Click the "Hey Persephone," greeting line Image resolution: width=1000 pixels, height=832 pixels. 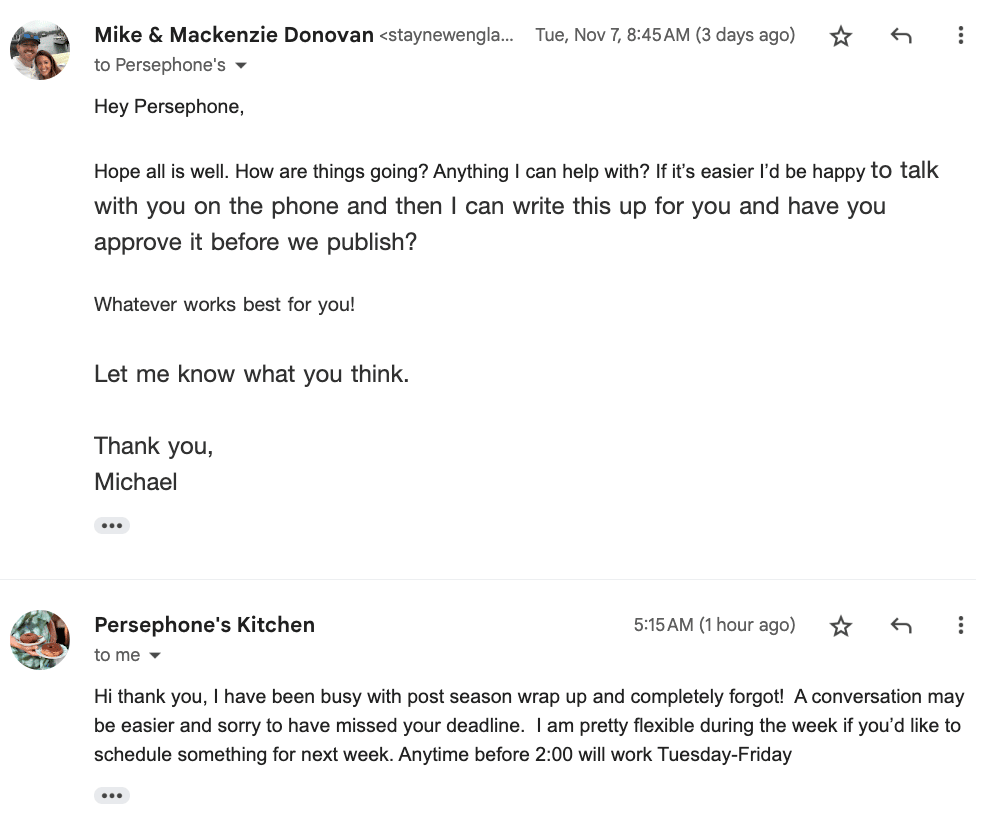point(169,106)
